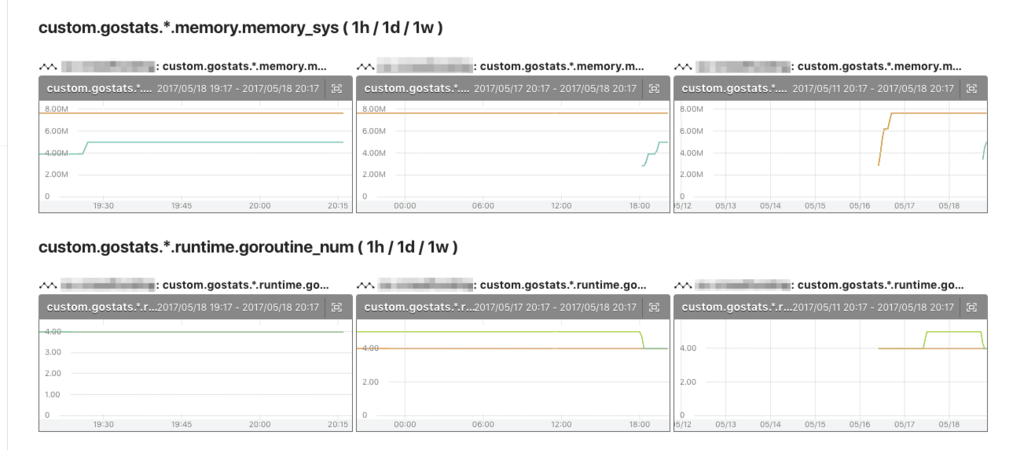The image size is (1024, 450).
Task: Click the 06:00 time label on the goroutine_num 1-day graph
Action: [x=483, y=425]
